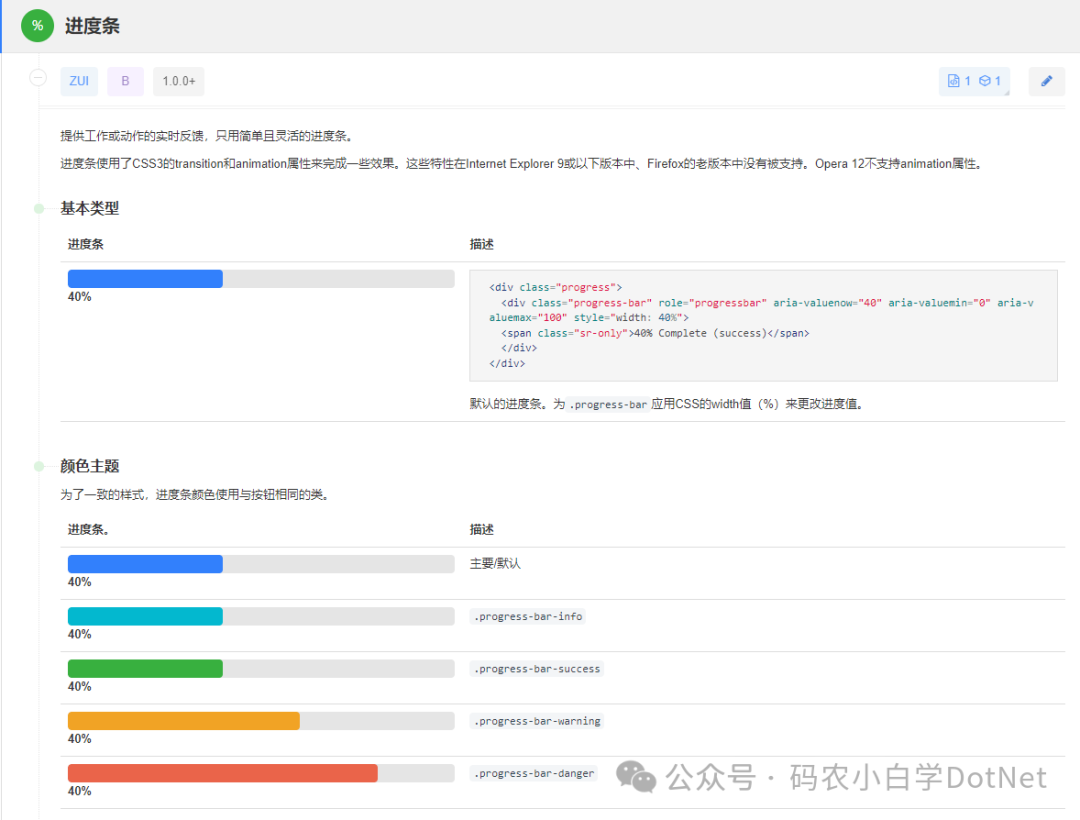Jump to the 颜色主题 section heading

[x=89, y=466]
